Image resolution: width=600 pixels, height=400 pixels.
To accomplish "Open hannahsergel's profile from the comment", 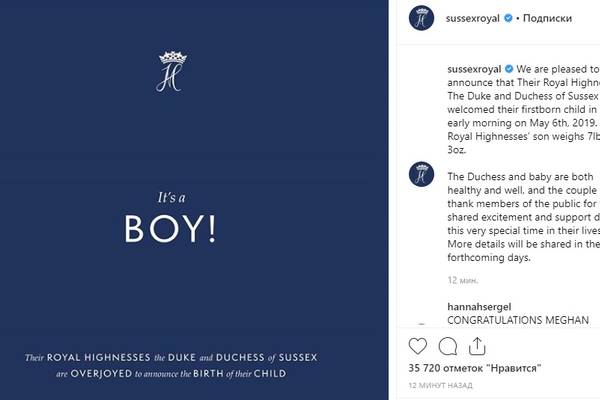I will click(x=486, y=307).
